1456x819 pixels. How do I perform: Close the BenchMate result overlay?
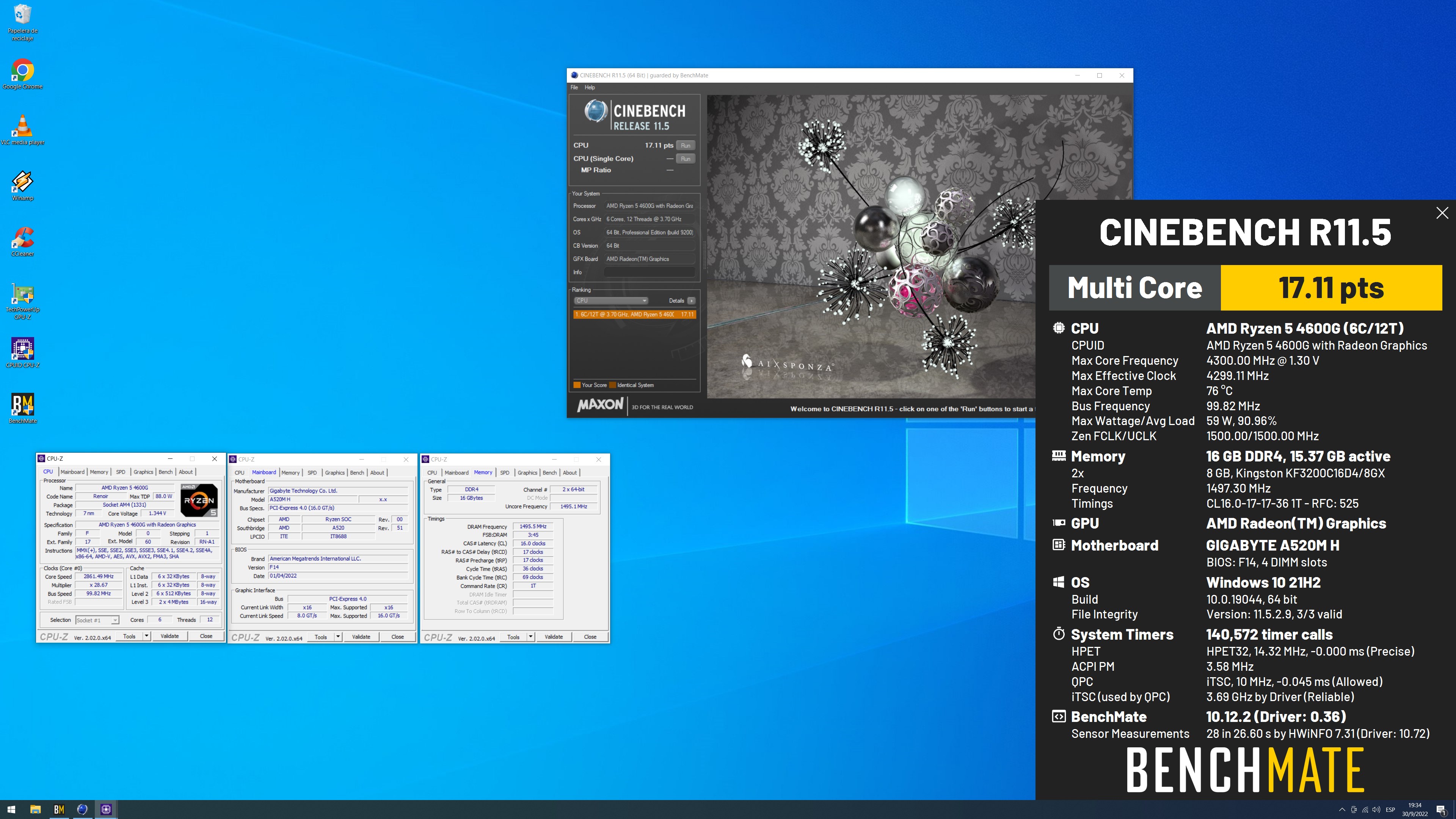click(1442, 212)
